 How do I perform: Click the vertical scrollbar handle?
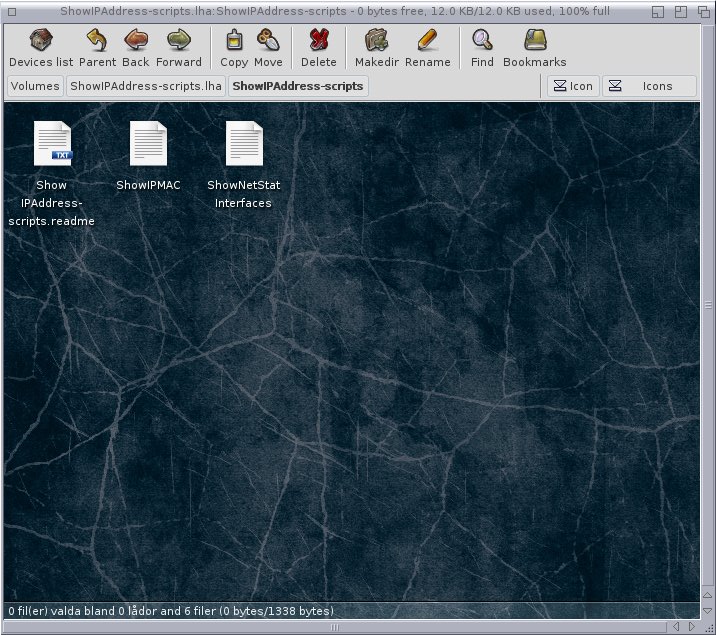click(707, 305)
